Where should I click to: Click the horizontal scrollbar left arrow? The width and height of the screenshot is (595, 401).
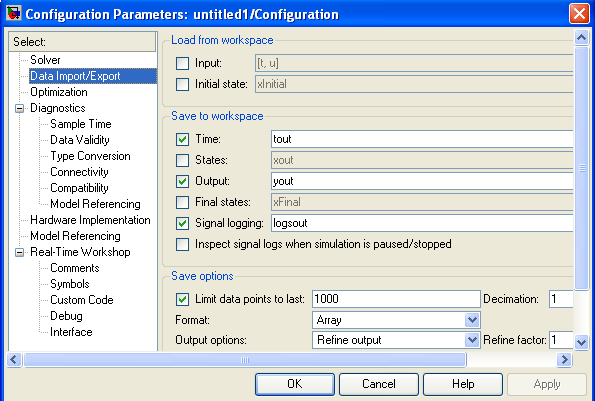14,359
